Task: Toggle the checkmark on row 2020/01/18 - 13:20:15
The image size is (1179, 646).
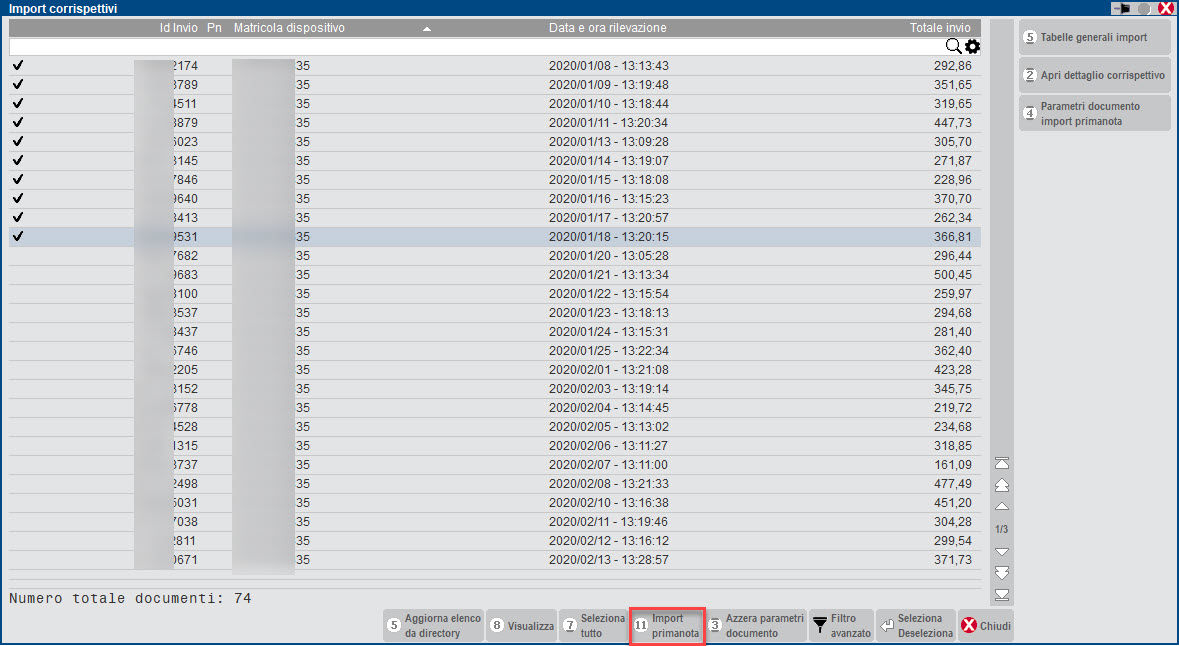Action: tap(17, 237)
